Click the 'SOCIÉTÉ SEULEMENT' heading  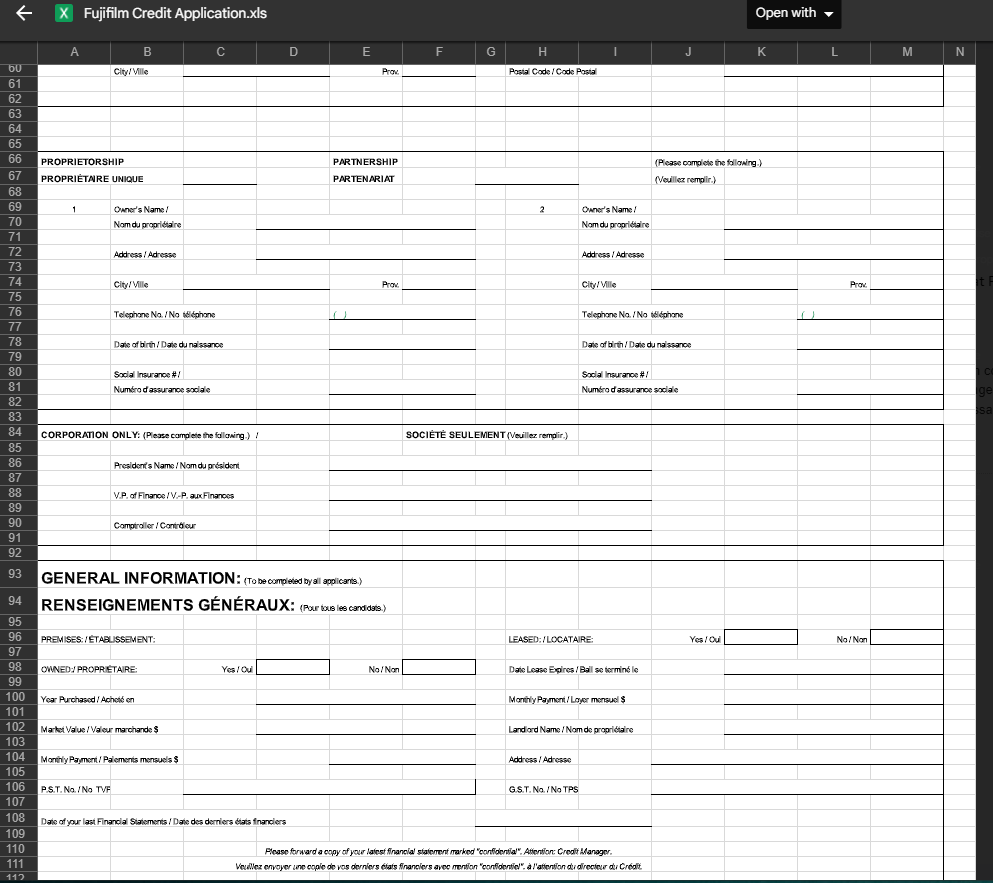(455, 435)
